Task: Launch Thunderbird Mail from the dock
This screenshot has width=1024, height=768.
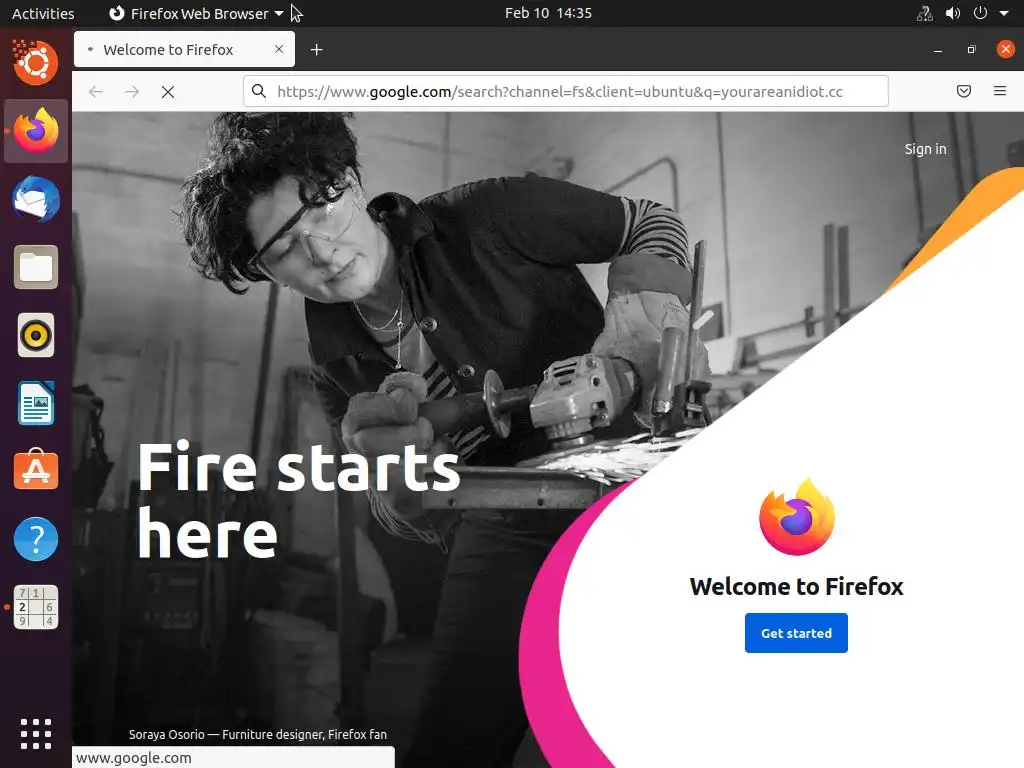Action: point(36,199)
